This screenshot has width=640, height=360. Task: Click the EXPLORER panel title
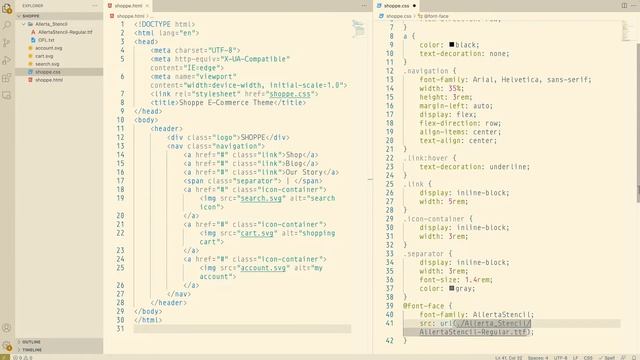click(33, 6)
